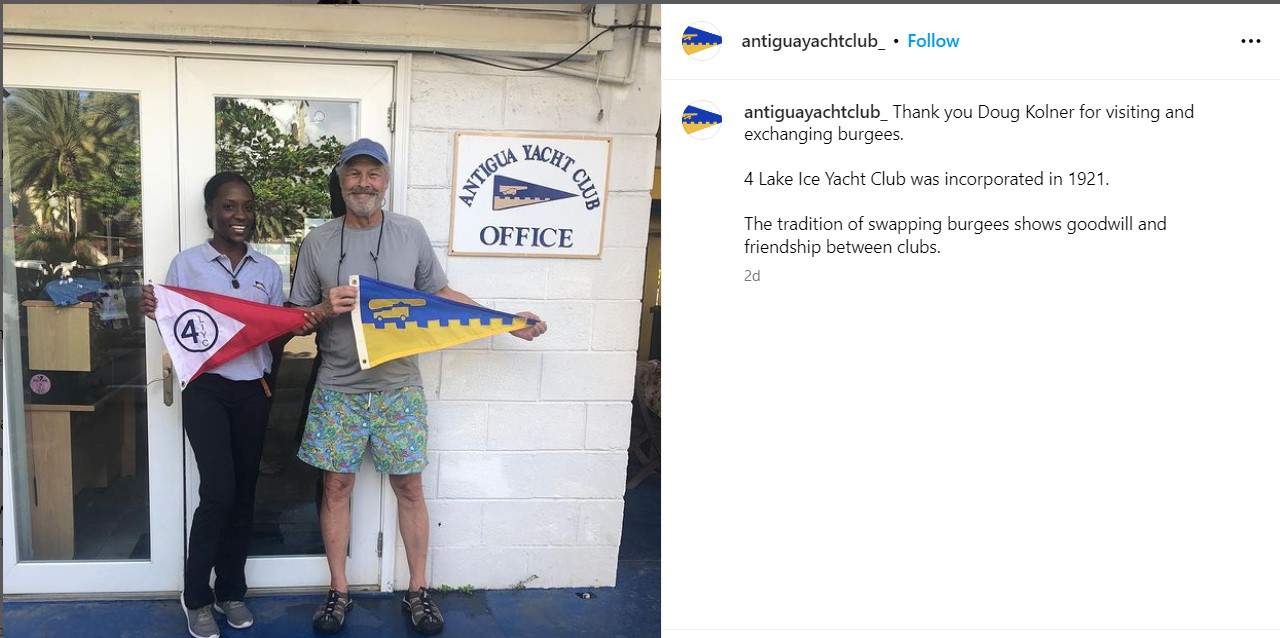Click the circled 4 emblem on the burgee

pyautogui.click(x=195, y=331)
